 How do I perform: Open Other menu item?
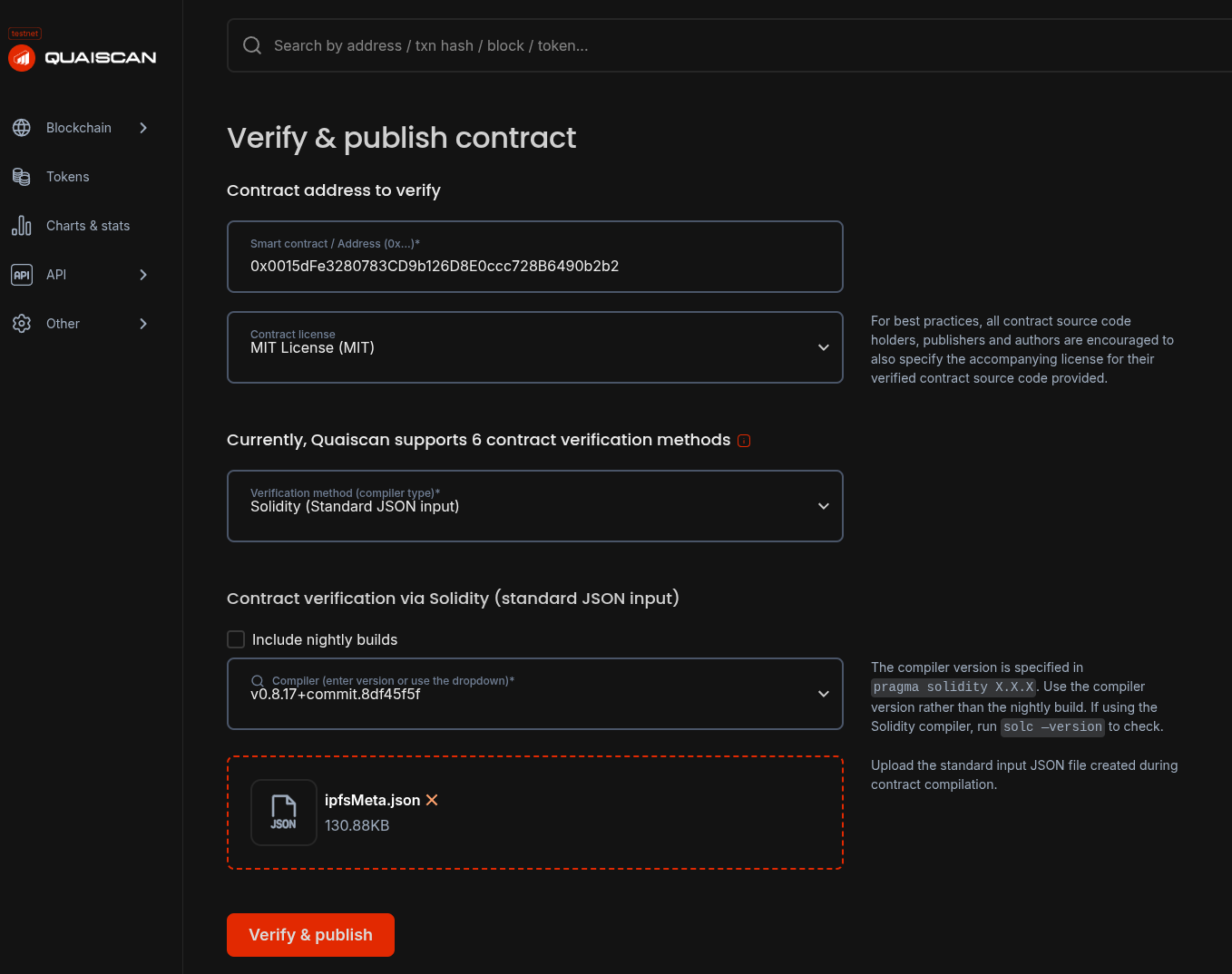coord(63,324)
